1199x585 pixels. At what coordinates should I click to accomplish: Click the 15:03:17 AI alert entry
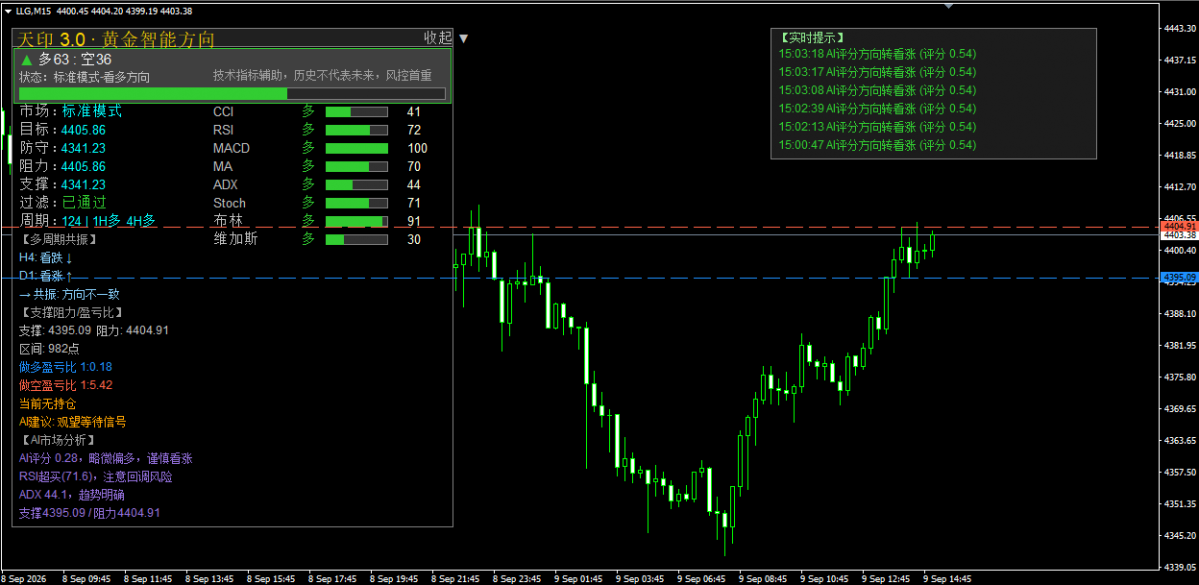[877, 73]
